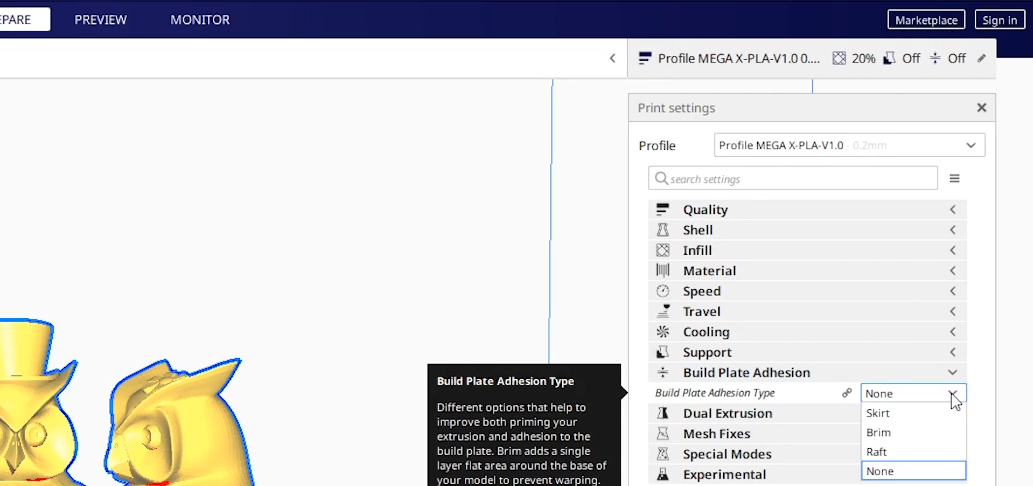Click the Travel category icon
1033x486 pixels.
click(x=663, y=311)
